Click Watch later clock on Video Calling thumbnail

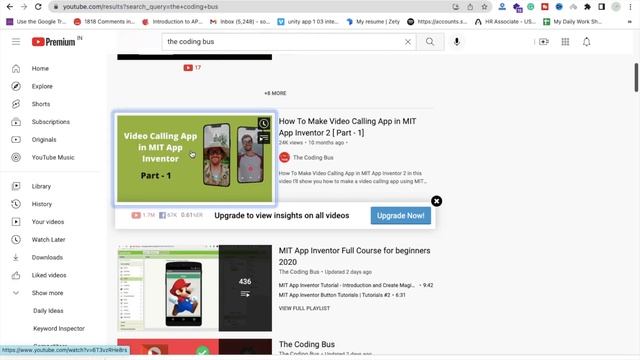264,124
